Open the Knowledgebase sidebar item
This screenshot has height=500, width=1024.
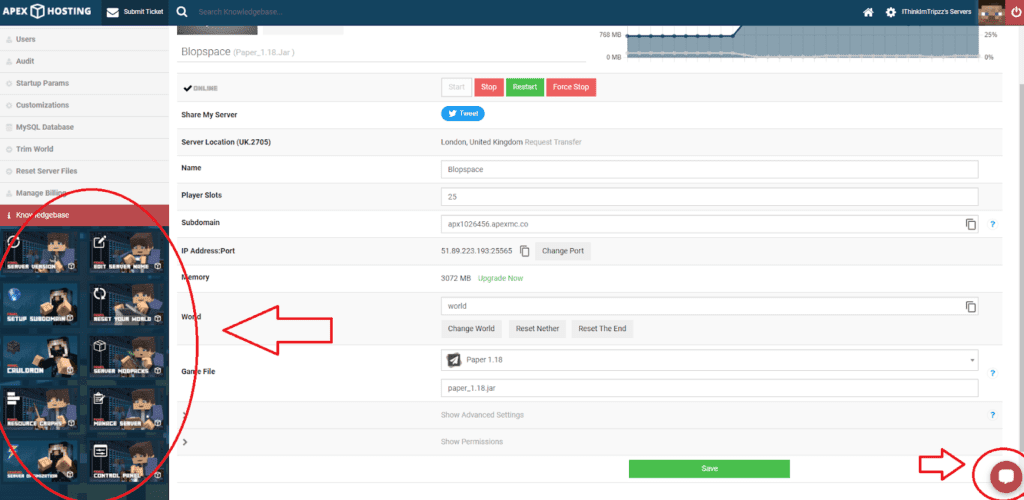click(x=84, y=215)
